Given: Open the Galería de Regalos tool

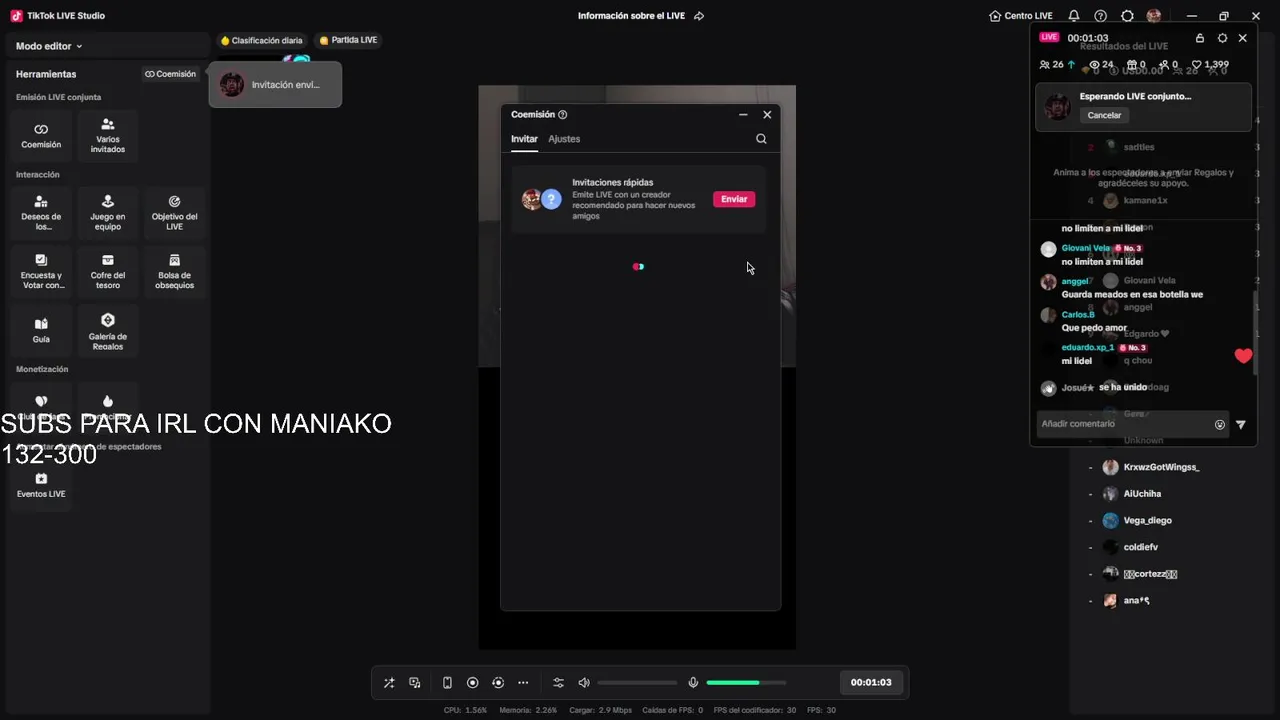Looking at the screenshot, I should (108, 330).
